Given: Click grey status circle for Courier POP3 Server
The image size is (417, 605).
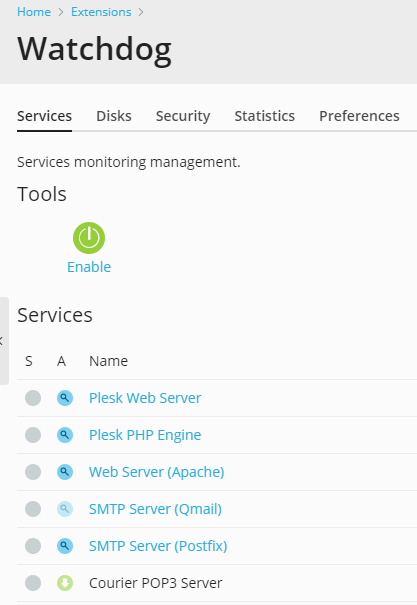Looking at the screenshot, I should click(x=33, y=583).
